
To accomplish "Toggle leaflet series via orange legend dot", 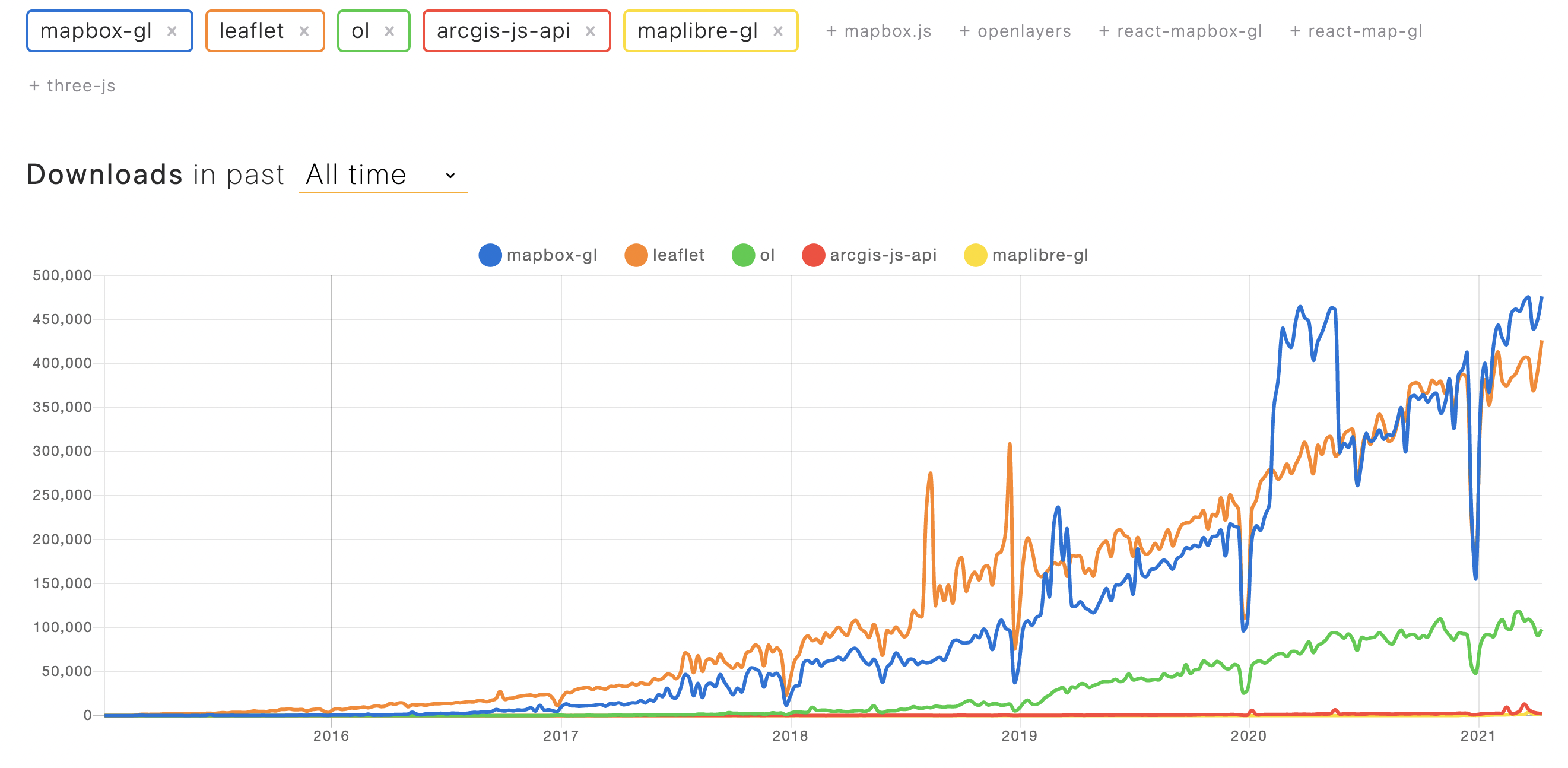I will 636,255.
